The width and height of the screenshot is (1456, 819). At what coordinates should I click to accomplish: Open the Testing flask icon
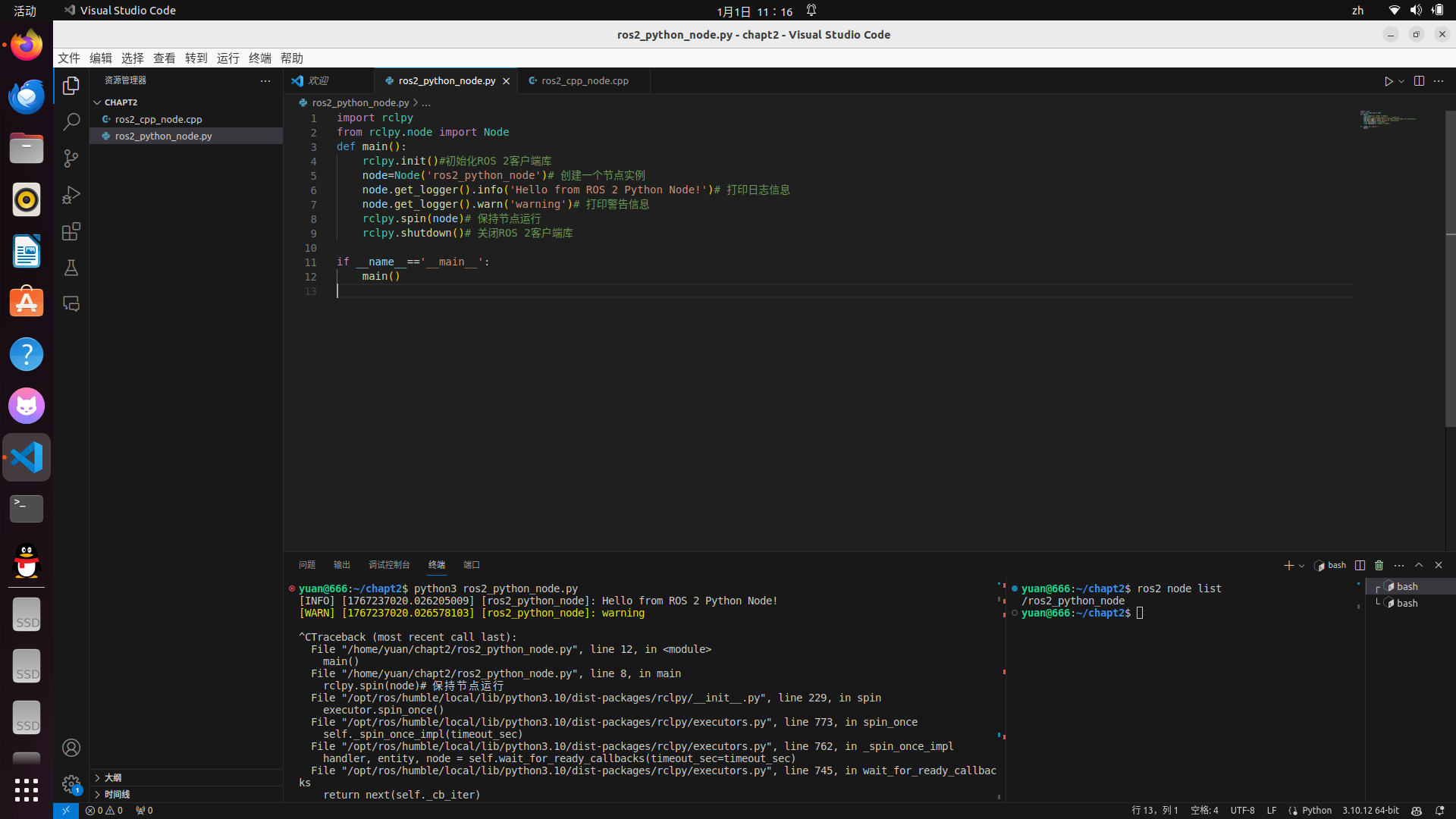[x=71, y=268]
